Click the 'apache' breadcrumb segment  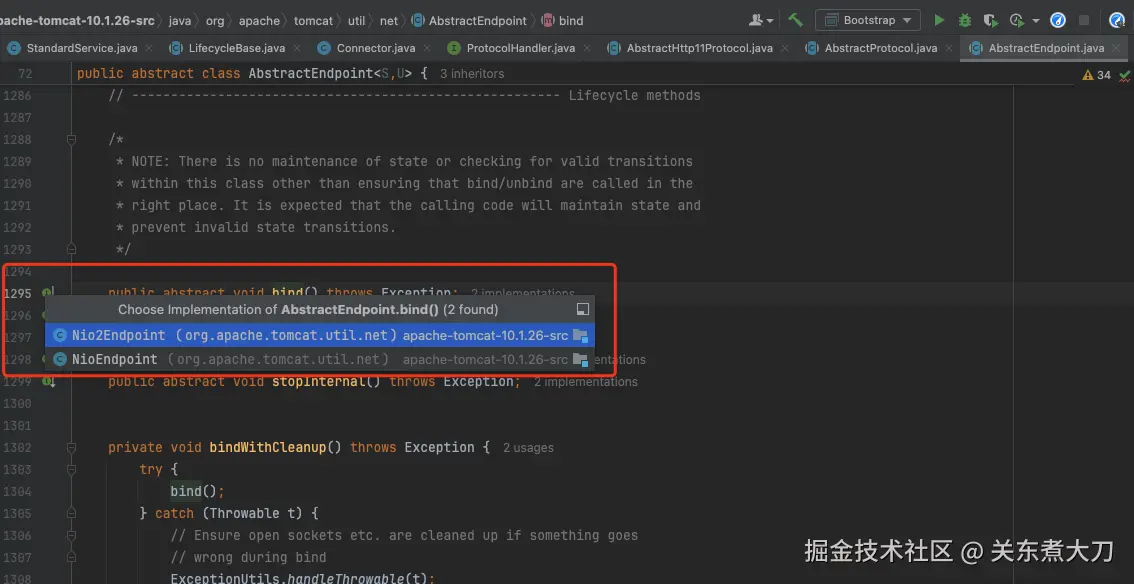pos(259,21)
